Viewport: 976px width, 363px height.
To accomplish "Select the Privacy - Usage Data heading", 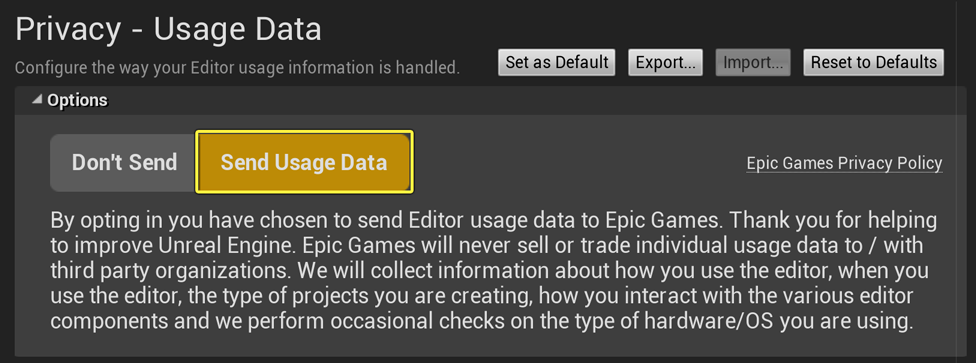I will [x=168, y=29].
